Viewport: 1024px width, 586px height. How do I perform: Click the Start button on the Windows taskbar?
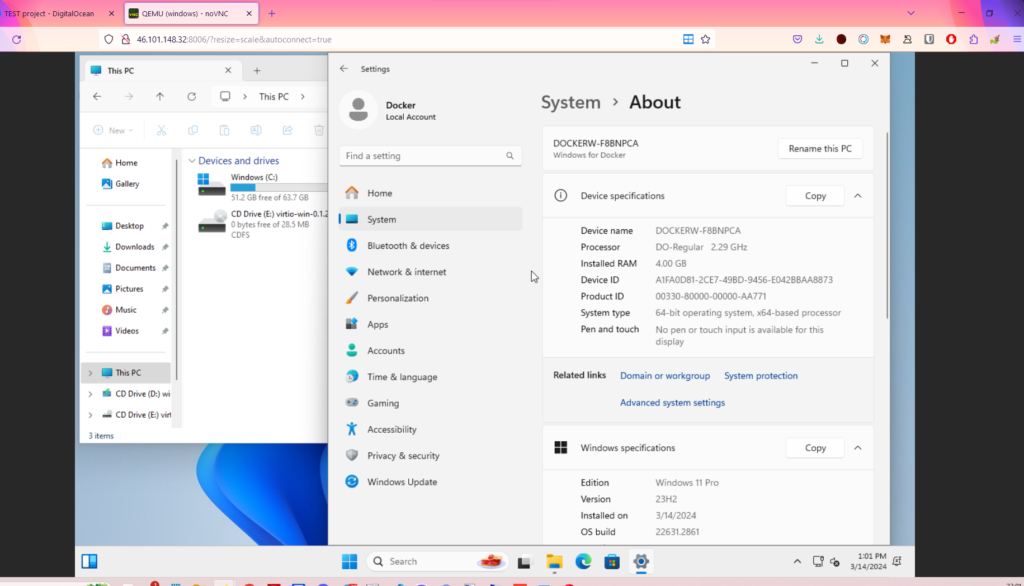pos(349,561)
